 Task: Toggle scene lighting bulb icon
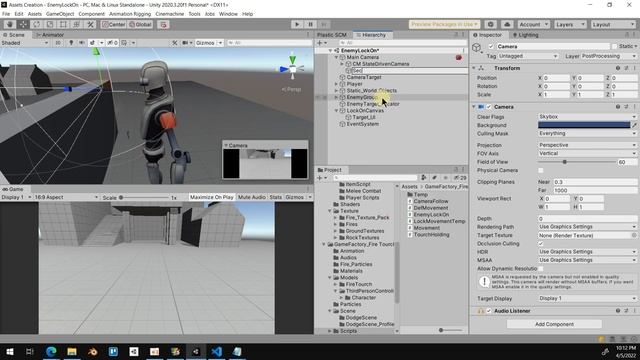71,42
